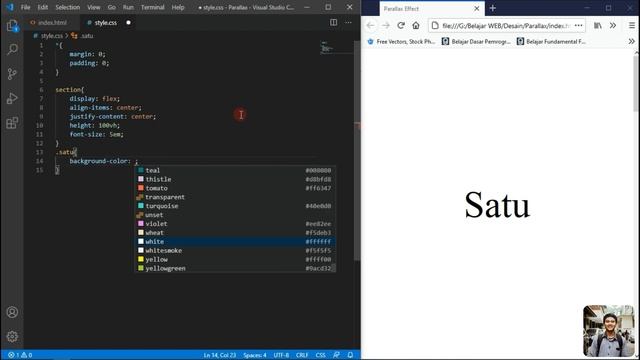
Task: Click the feedback icon in status bar
Action: click(336, 355)
